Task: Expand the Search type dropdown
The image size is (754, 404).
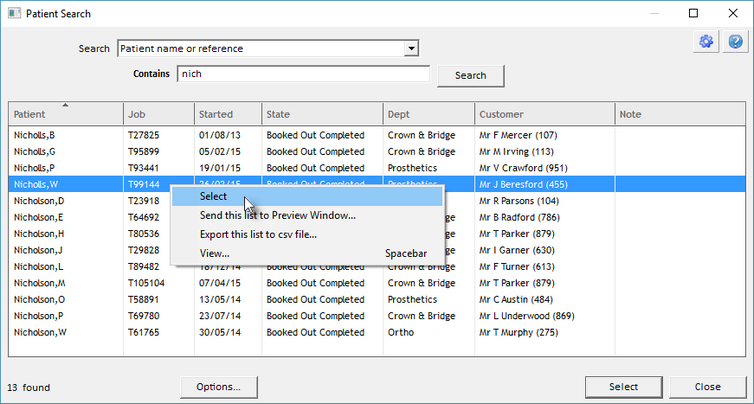Action: tap(410, 48)
